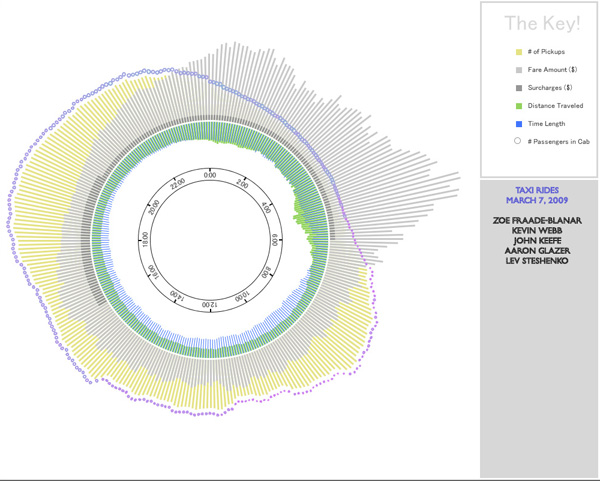The height and width of the screenshot is (481, 600).
Task: Click the 12:00 mark on the clock dial
Action: (x=209, y=305)
